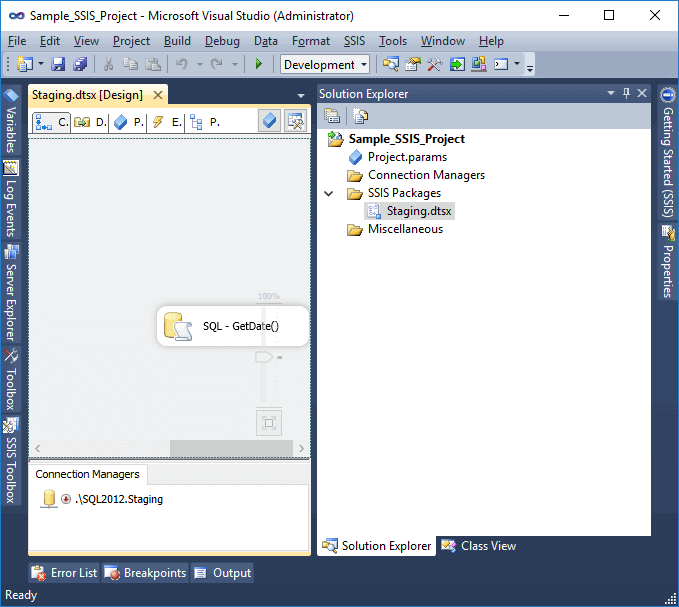This screenshot has width=679, height=607.
Task: Open the Getting Started (SSIS) side panel
Action: [x=668, y=153]
